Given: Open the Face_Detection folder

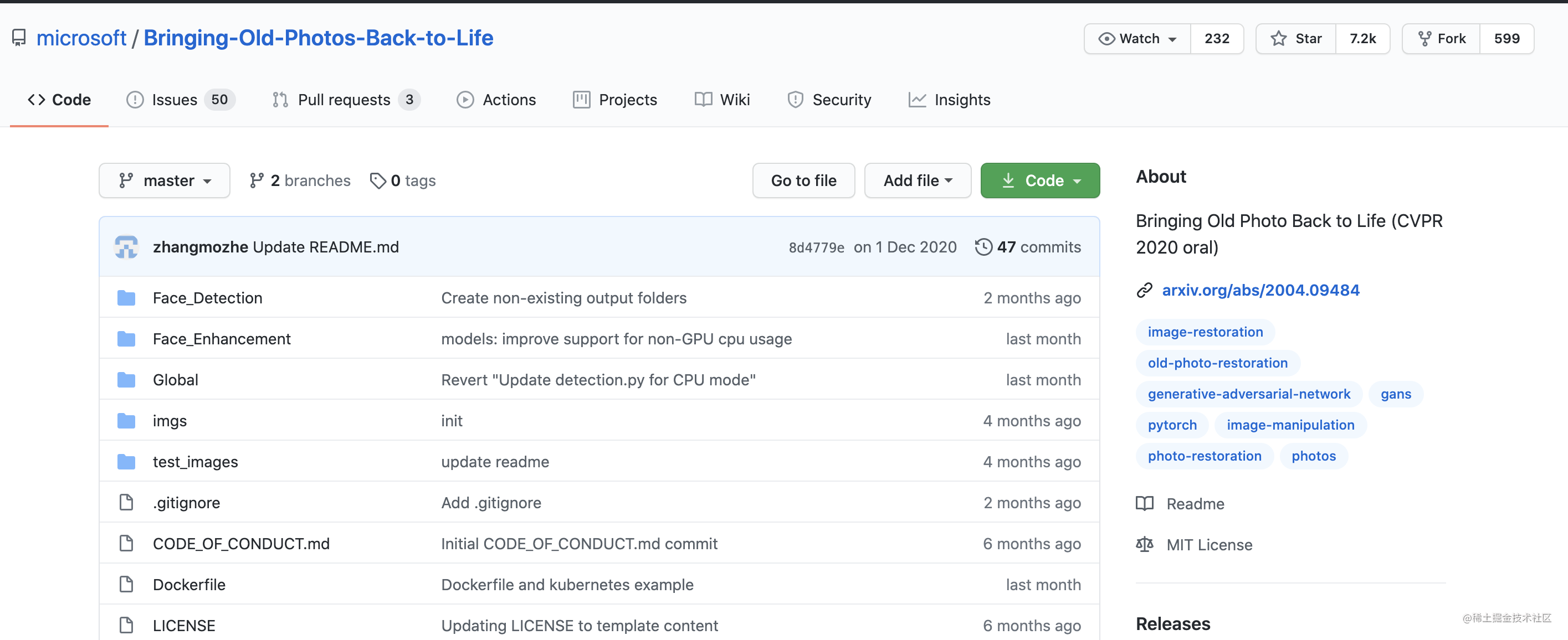Looking at the screenshot, I should pyautogui.click(x=208, y=298).
